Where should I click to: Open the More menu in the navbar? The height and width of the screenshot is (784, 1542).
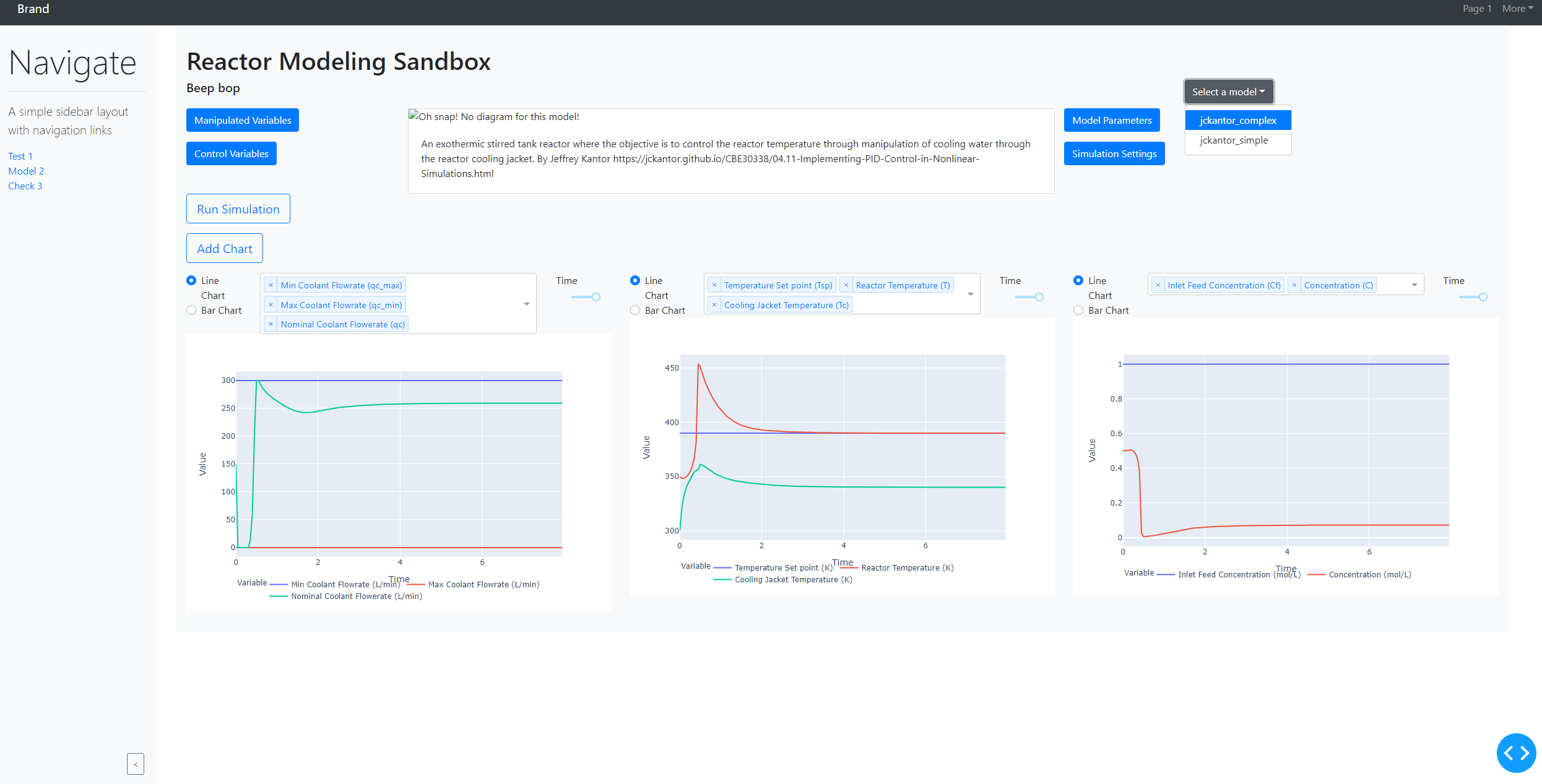click(x=1517, y=8)
